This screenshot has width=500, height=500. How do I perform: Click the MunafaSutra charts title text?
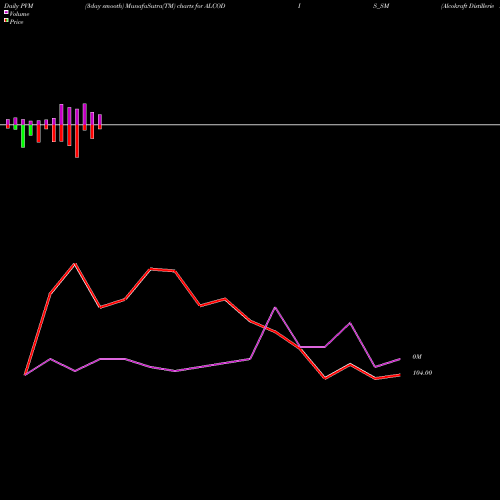coord(155,6)
